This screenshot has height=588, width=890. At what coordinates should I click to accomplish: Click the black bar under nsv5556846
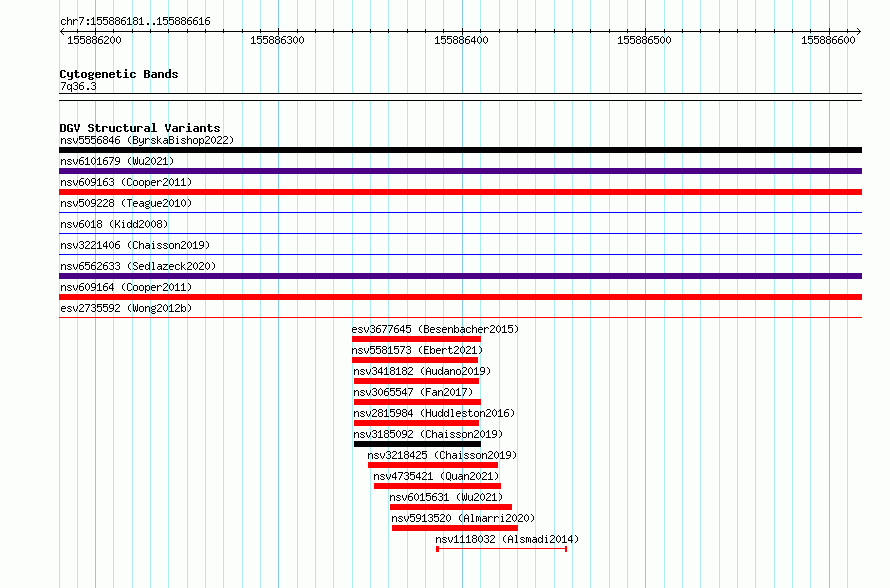(460, 150)
